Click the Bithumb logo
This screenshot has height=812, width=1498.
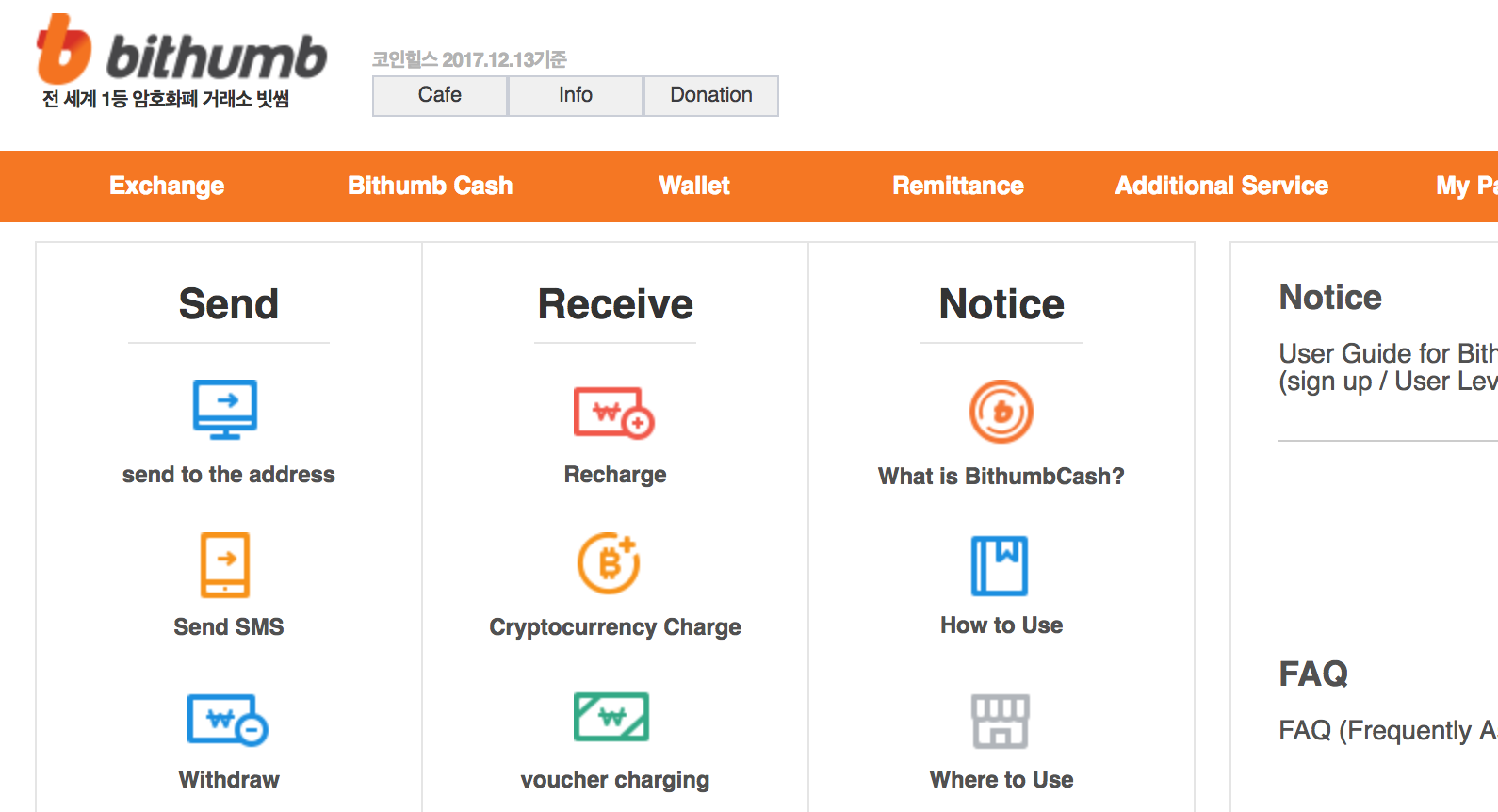pyautogui.click(x=181, y=50)
